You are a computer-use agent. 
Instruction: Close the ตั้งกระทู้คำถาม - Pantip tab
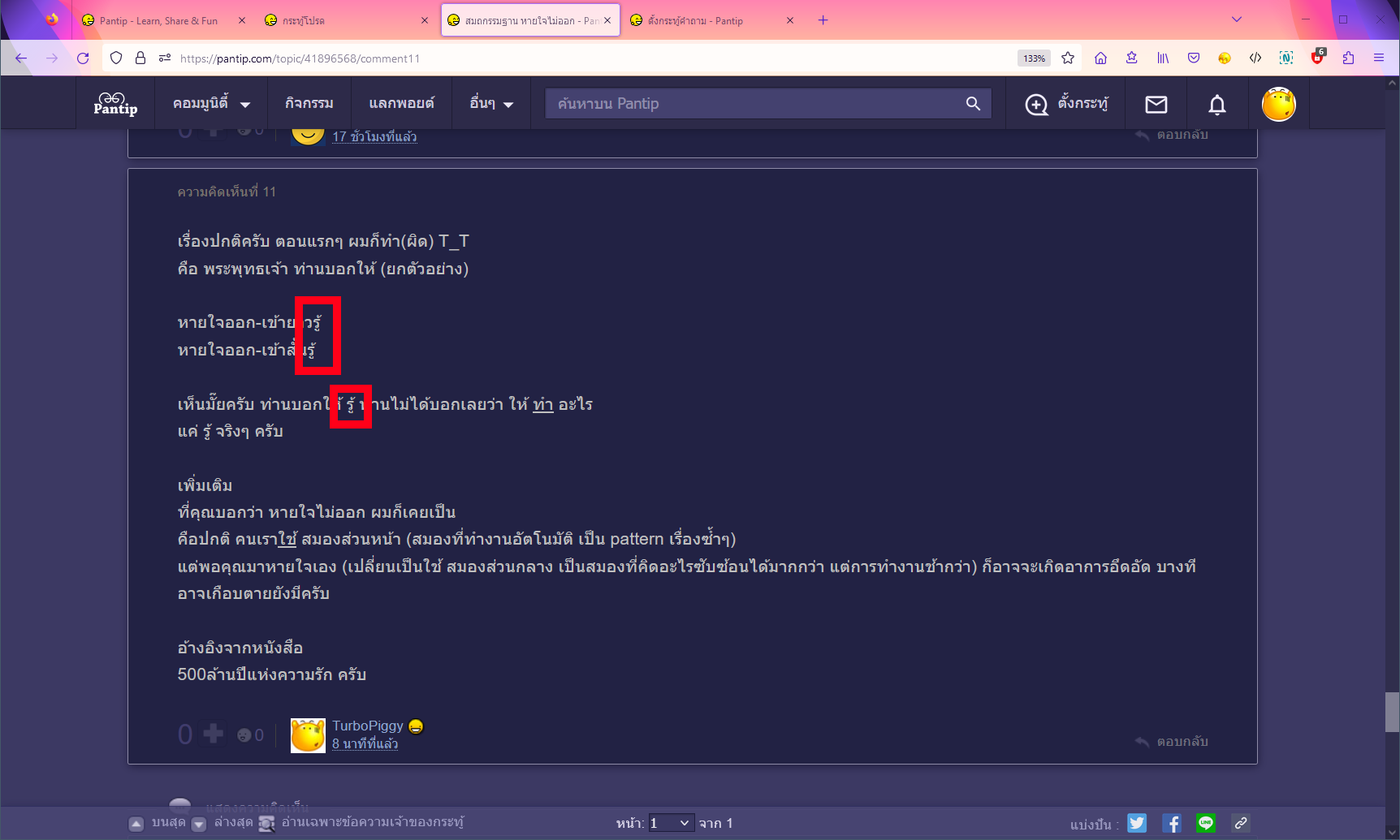(789, 20)
